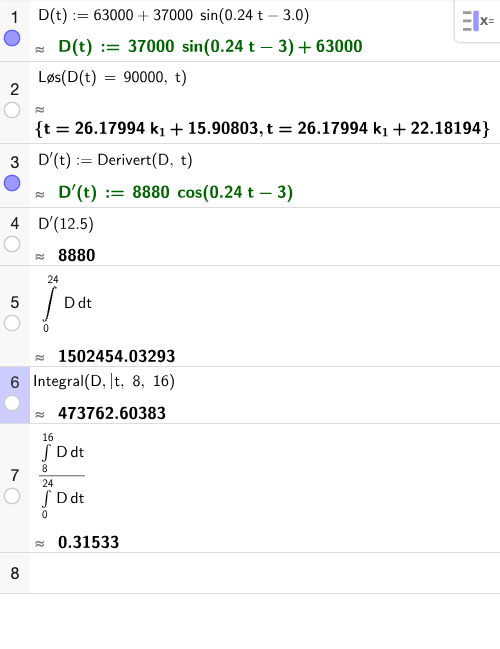Click the ≈ symbol in row 2 output

(x=40, y=110)
